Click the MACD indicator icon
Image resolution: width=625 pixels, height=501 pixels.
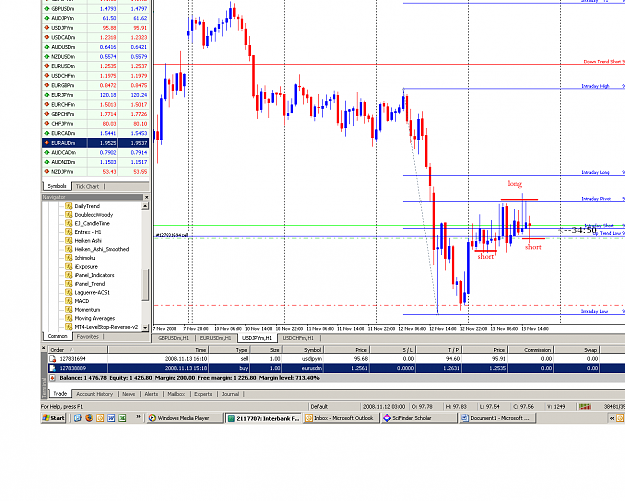click(69, 301)
